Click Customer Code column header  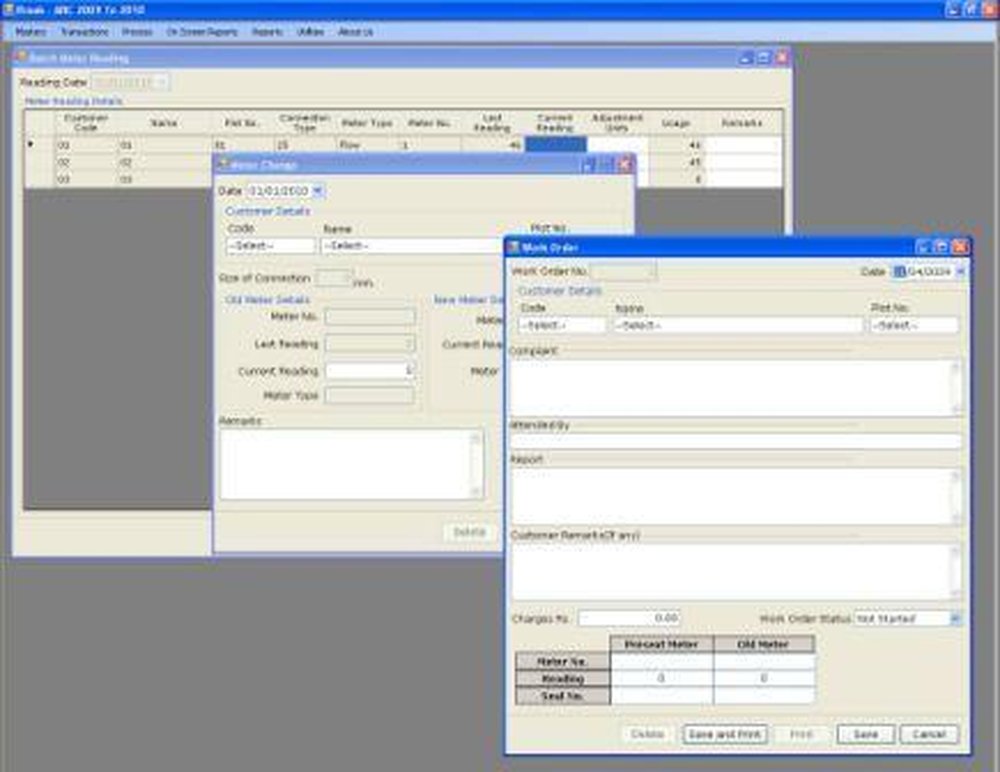coord(85,122)
